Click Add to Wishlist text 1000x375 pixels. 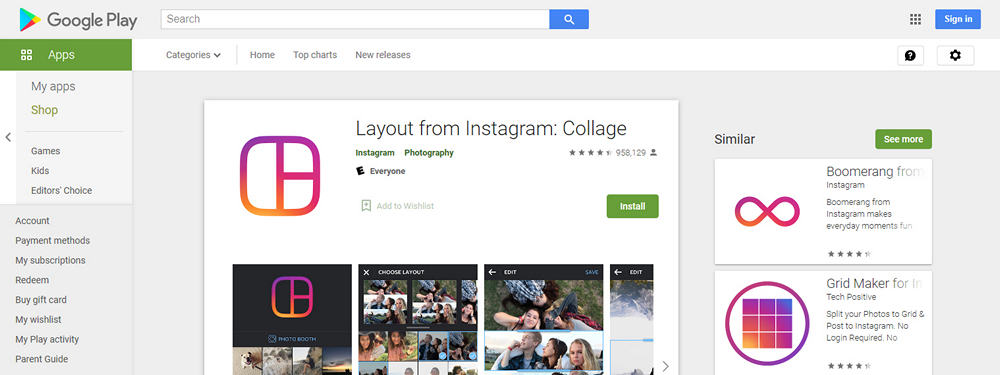[405, 206]
